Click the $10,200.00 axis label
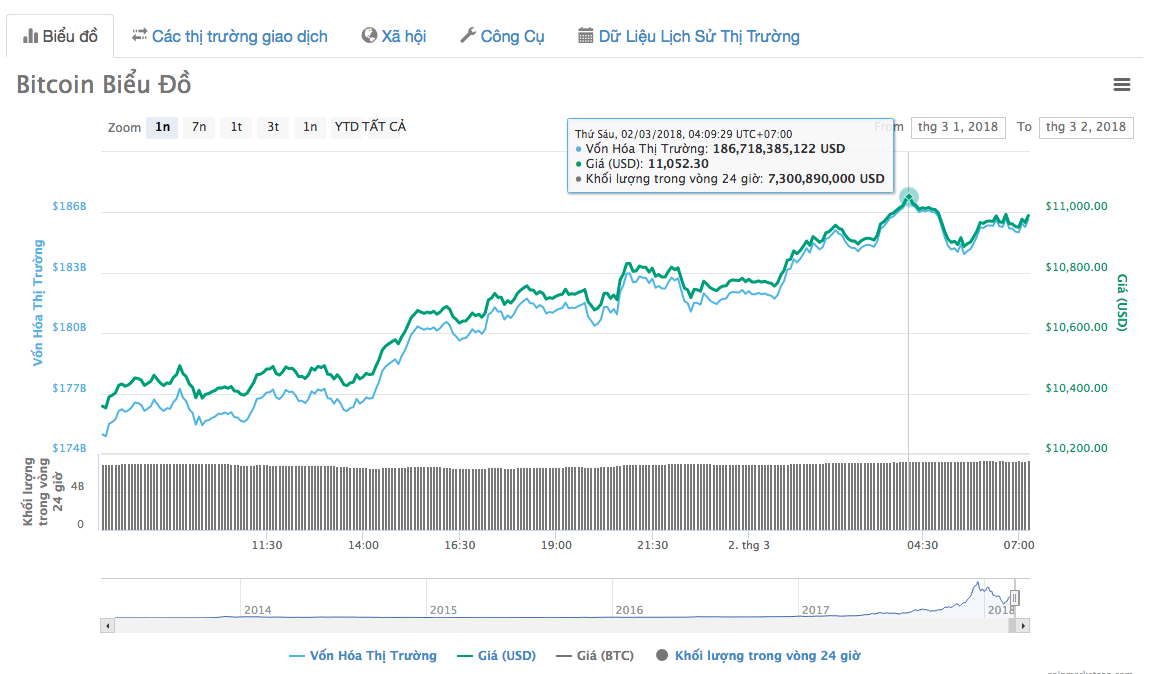Screen dimensions: 1164x674 pyautogui.click(x=1076, y=448)
